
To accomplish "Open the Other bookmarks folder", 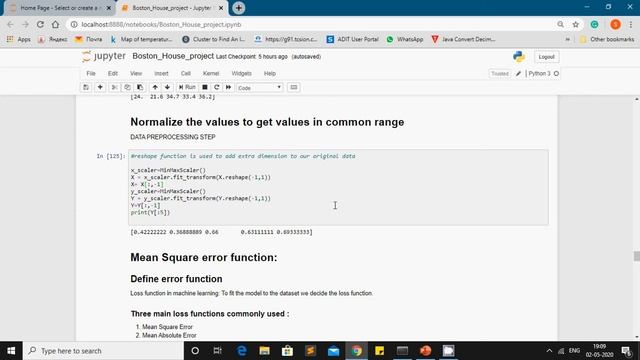I will point(607,39).
